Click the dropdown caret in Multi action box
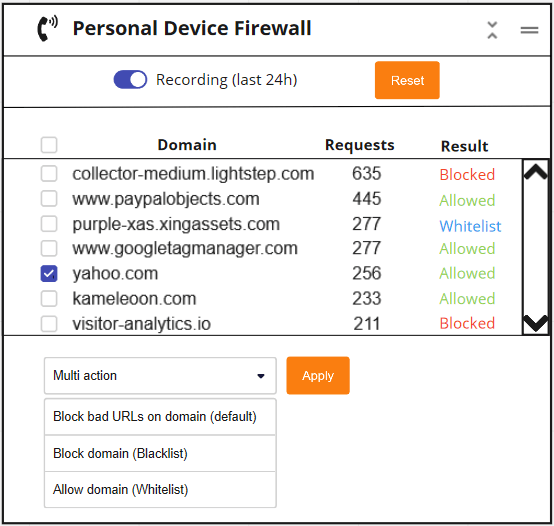The width and height of the screenshot is (554, 526). 261,376
